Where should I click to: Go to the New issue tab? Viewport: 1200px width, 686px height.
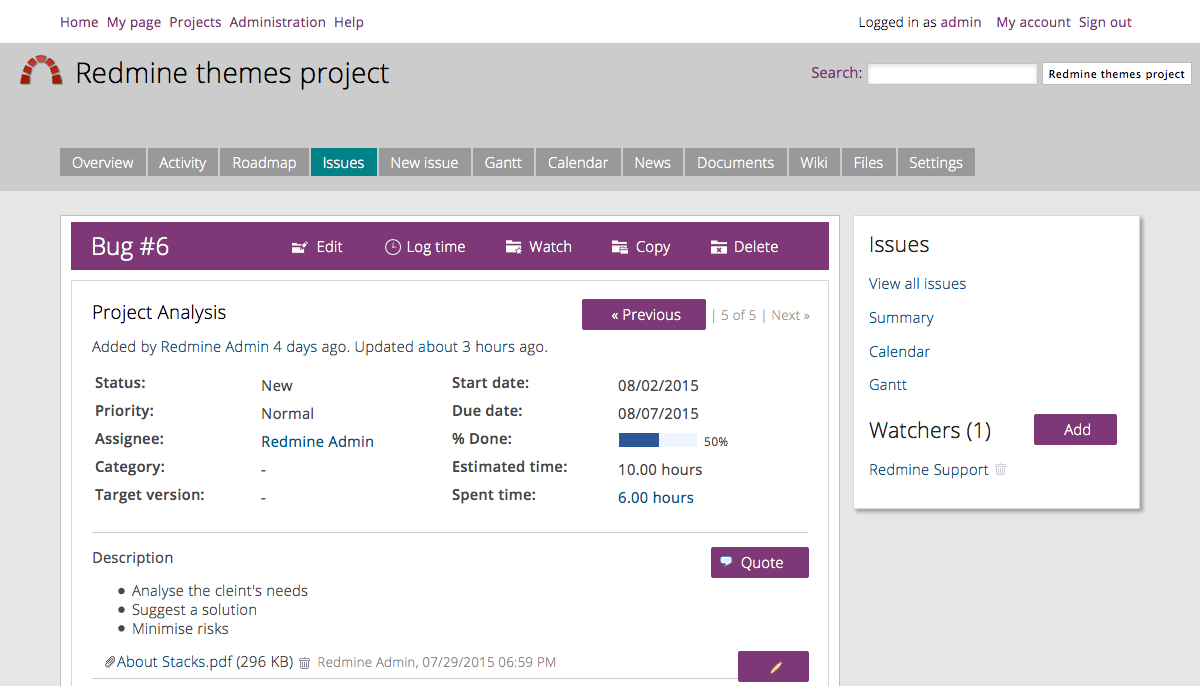point(424,162)
